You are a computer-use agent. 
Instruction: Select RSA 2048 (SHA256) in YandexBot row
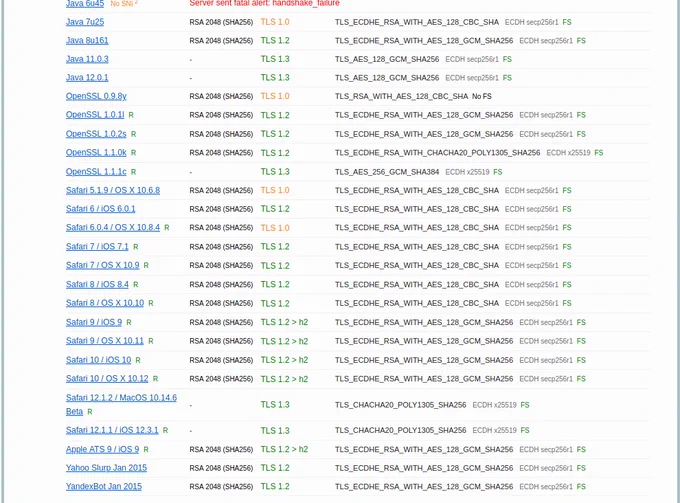[221, 487]
